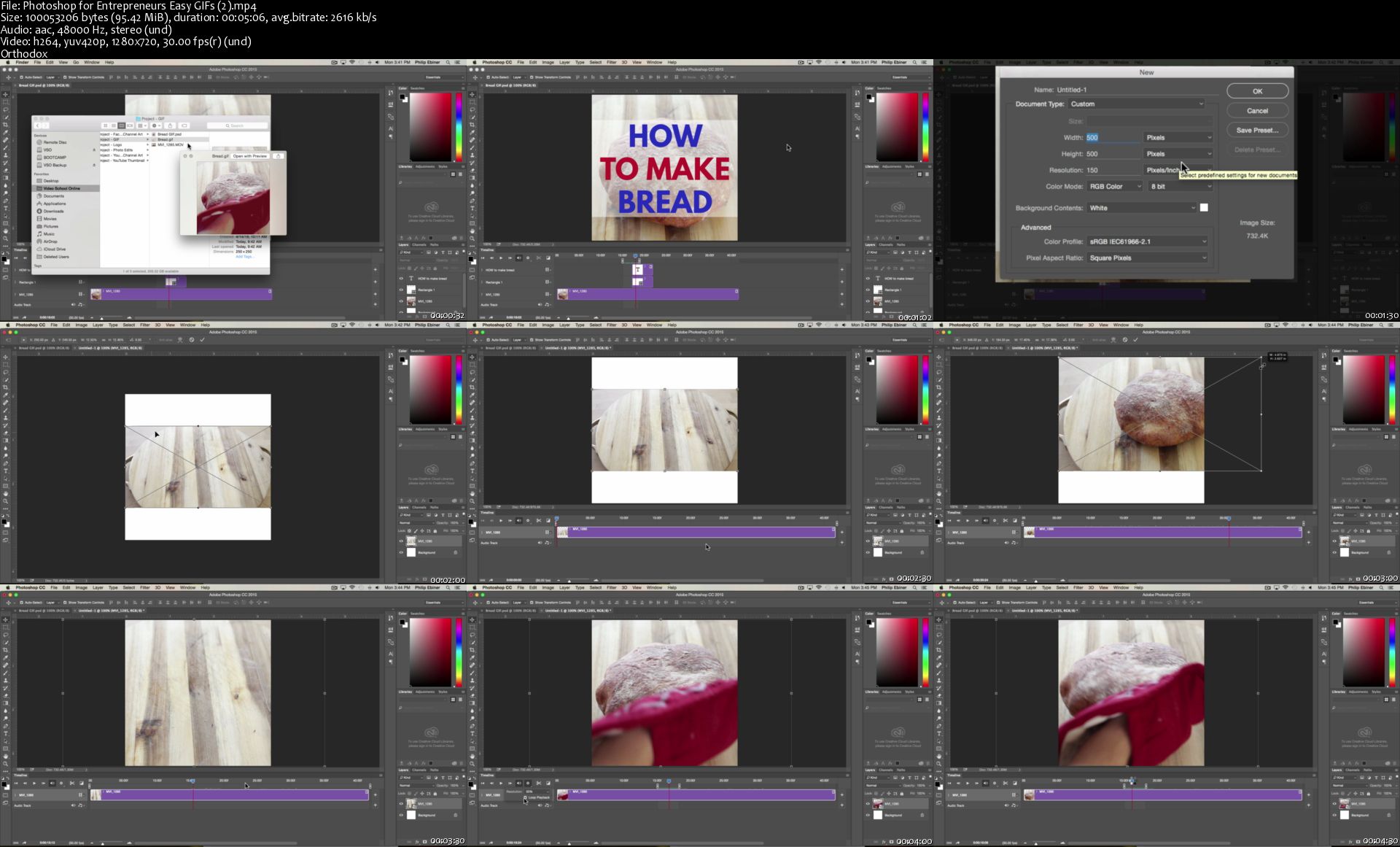Viewport: 1400px width, 847px height.
Task: Commit transform with checkmark in the 00:03:00 frame
Action: 1135,339
